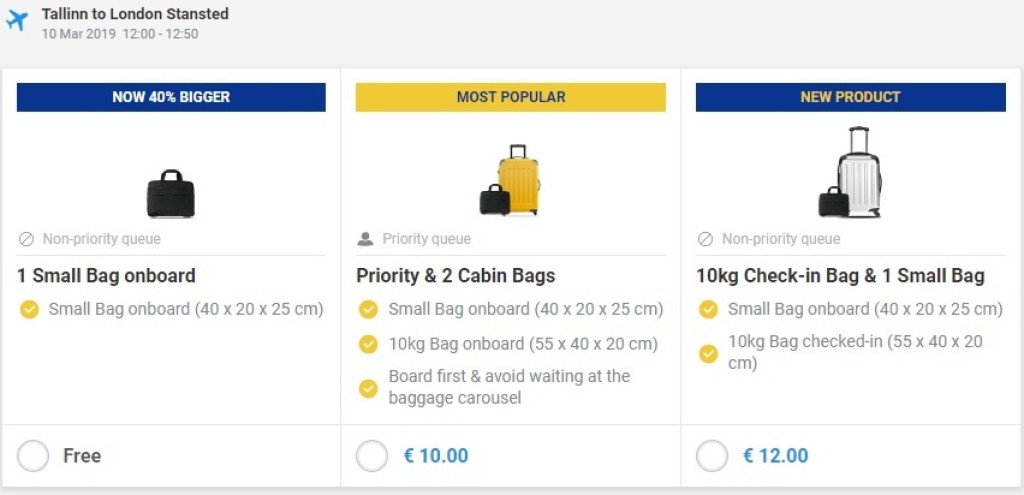Screen dimensions: 1024x495
Task: Click non-priority icon in Check-in Bag card
Action: coord(706,240)
